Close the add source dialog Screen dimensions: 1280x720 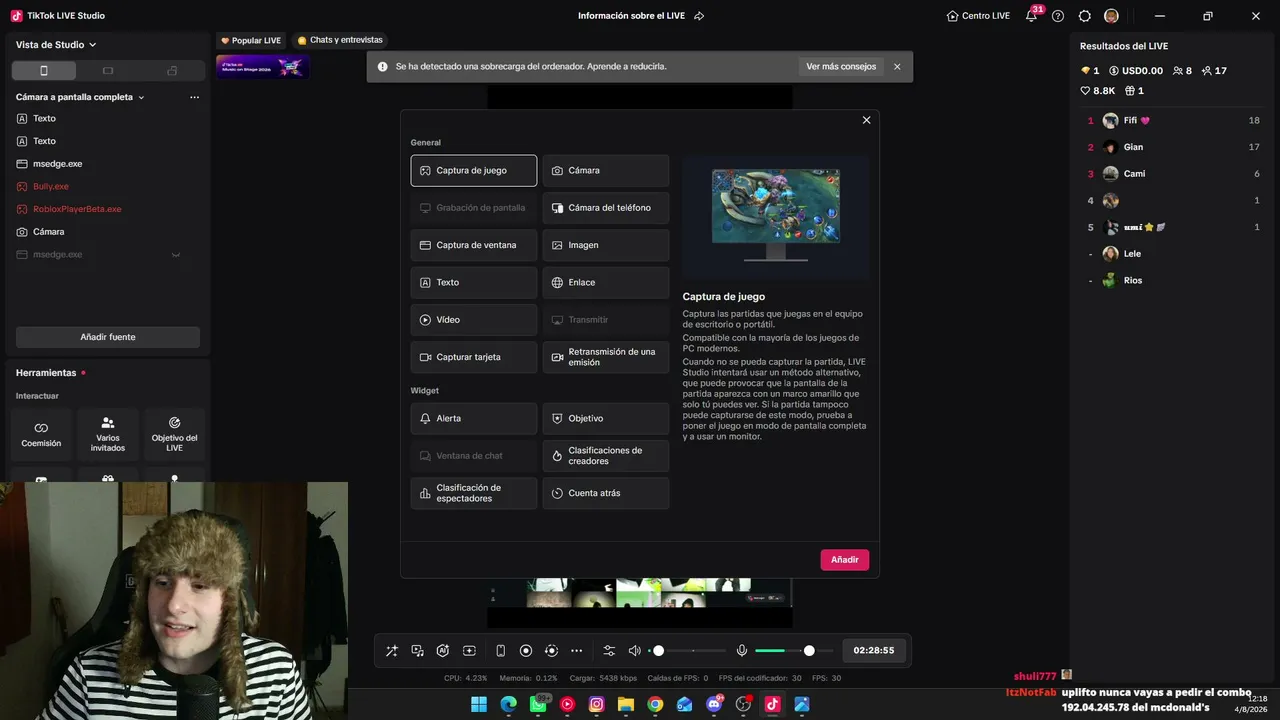(866, 120)
